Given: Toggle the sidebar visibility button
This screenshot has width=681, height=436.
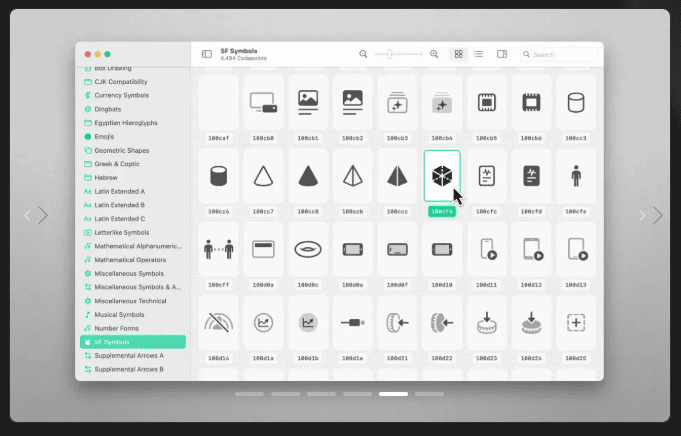Looking at the screenshot, I should coord(207,54).
